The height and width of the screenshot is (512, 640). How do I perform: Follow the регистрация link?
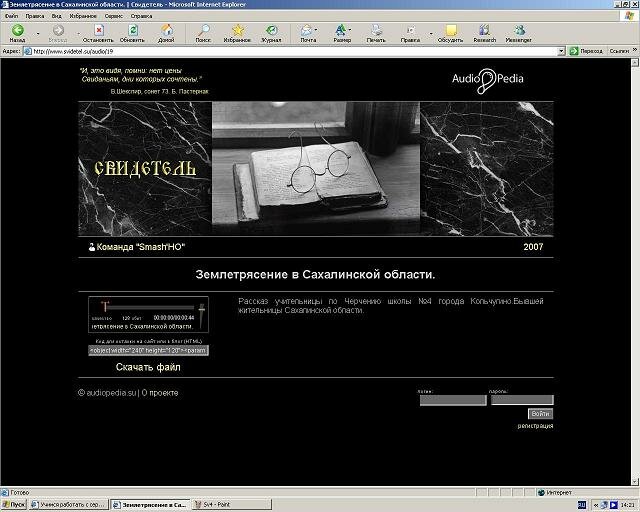tap(535, 426)
